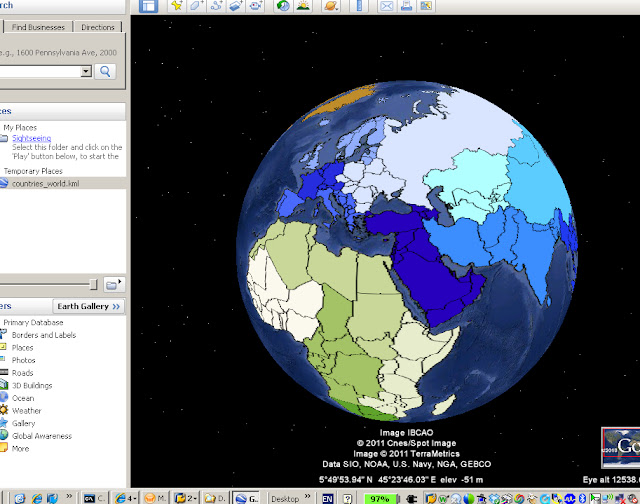Screen dimensions: 640x504
Task: Show historical imagery clock icon
Action: coord(283,6)
